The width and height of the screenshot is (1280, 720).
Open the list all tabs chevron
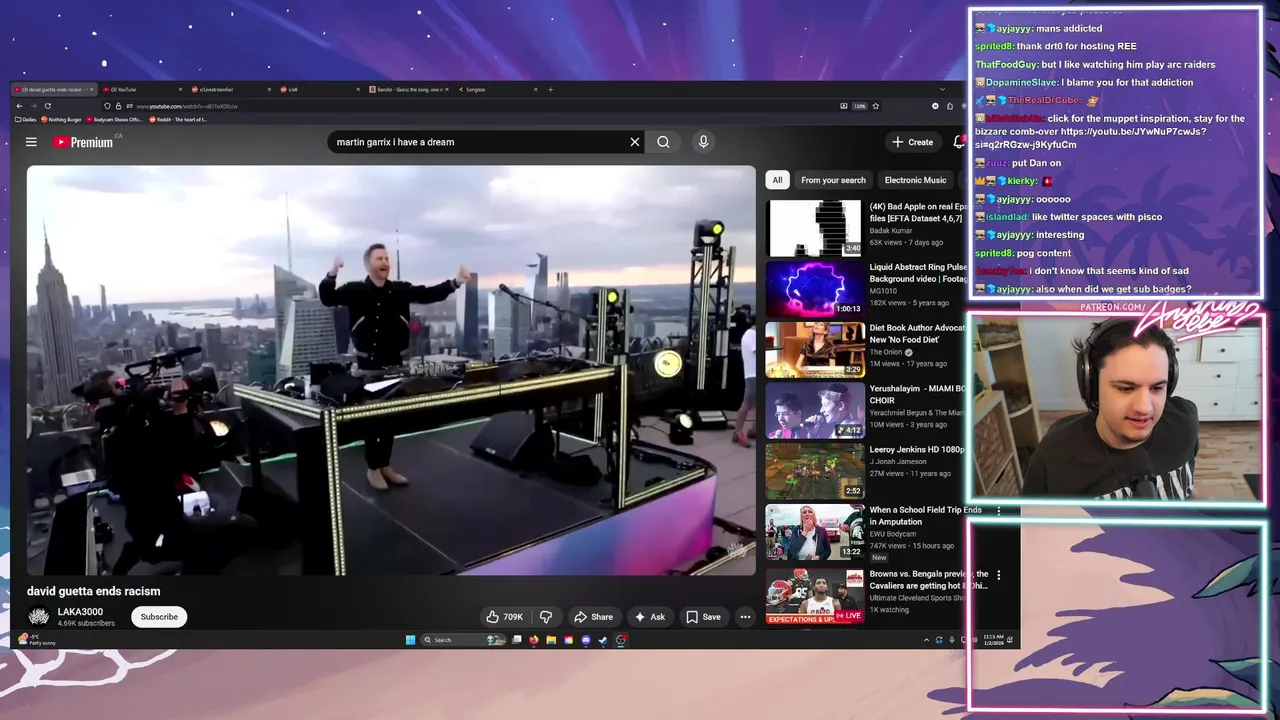tap(941, 89)
